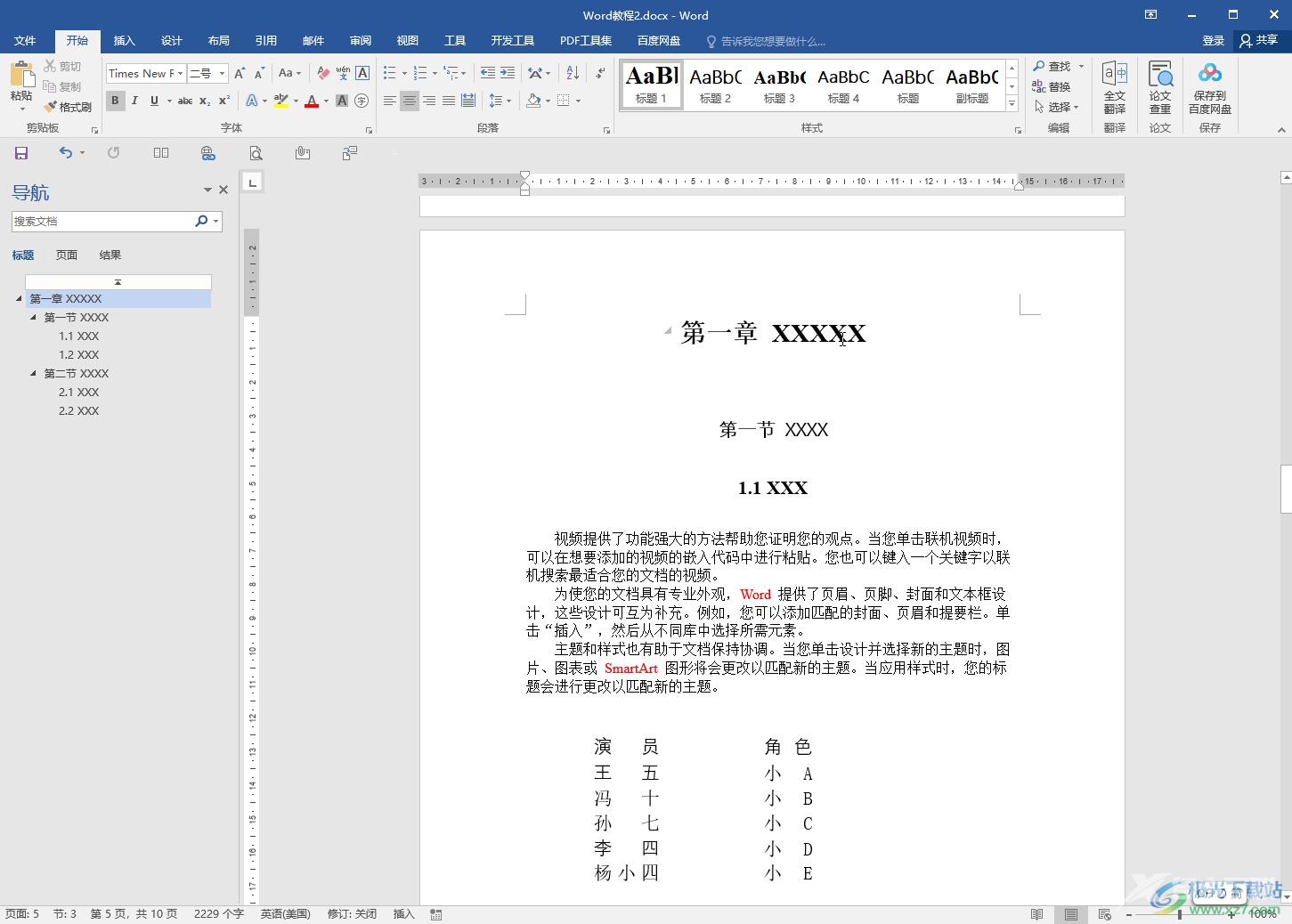The height and width of the screenshot is (924, 1292).
Task: Click the 共享 share button
Action: click(1259, 40)
